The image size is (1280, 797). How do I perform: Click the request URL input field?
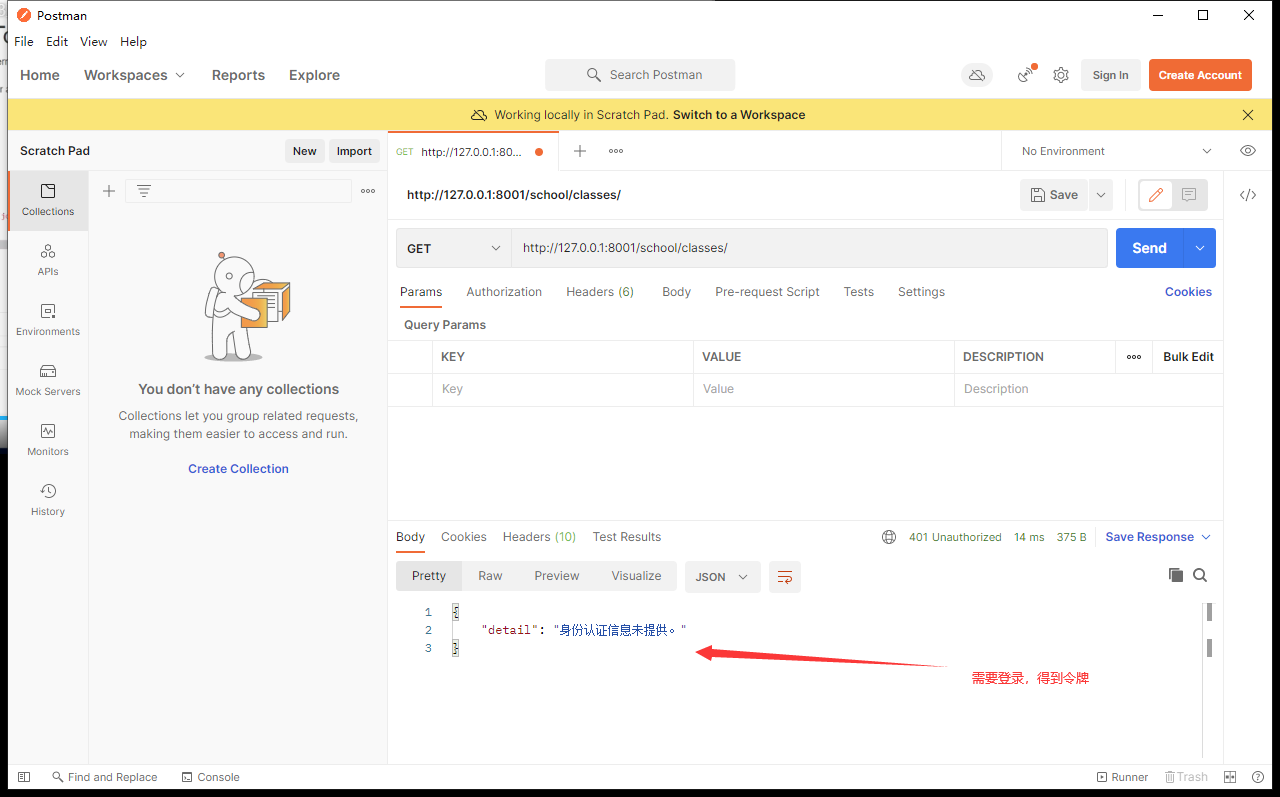[x=809, y=248]
